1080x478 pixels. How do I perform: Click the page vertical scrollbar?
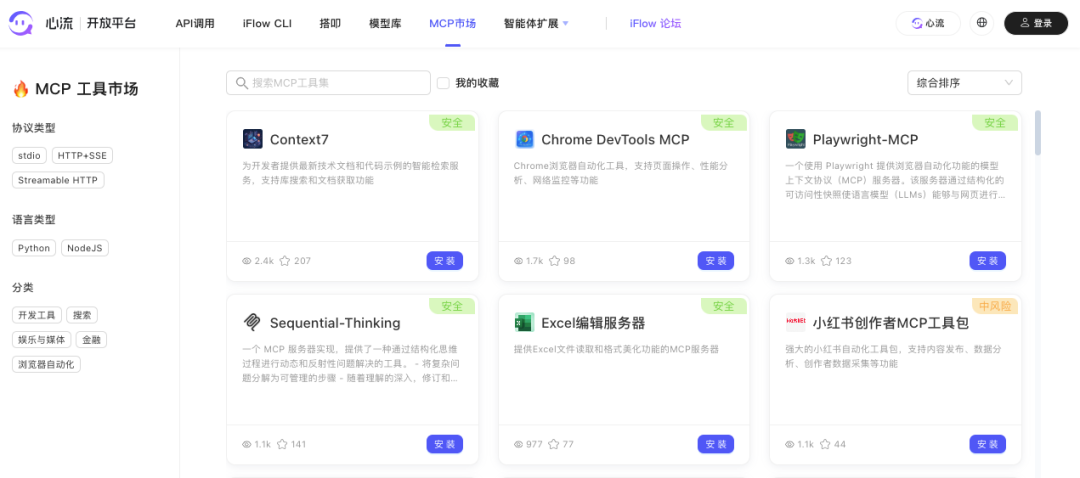[1038, 133]
